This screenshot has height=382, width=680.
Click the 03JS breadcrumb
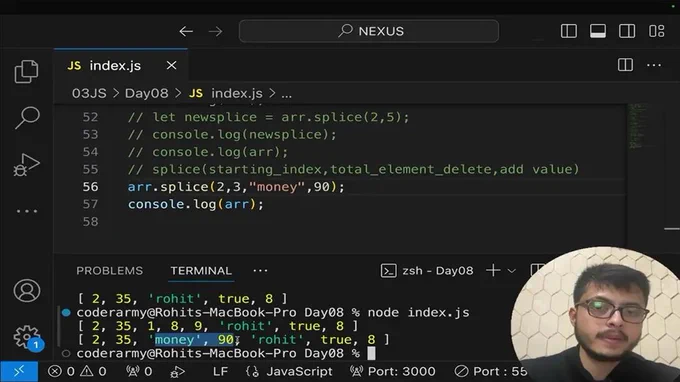[x=89, y=93]
